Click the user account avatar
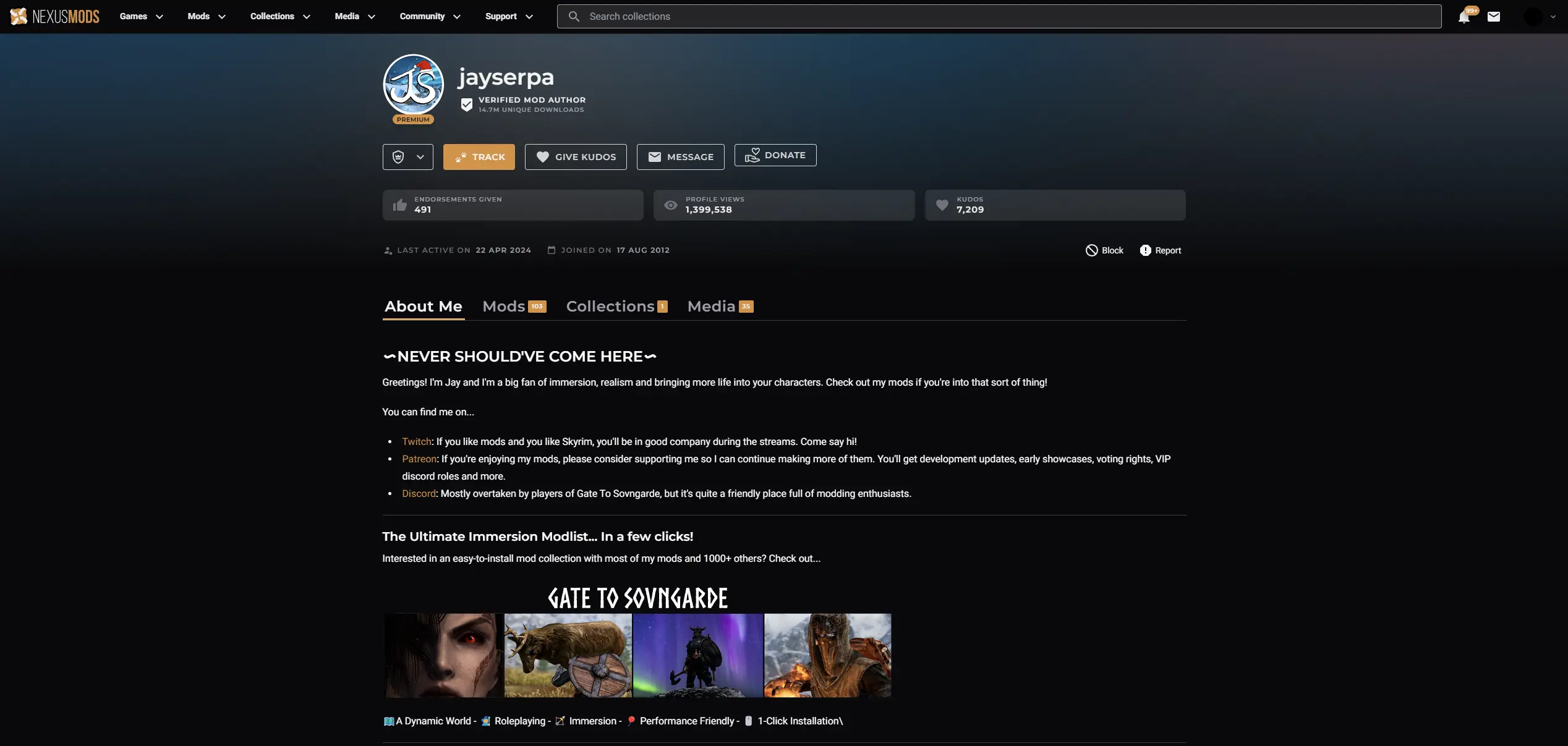The image size is (1568, 746). pyautogui.click(x=1533, y=17)
